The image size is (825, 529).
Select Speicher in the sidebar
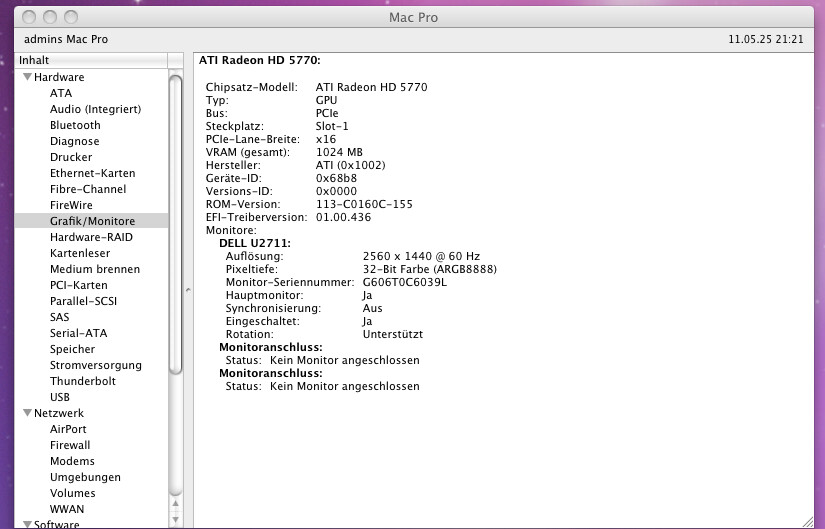pos(73,349)
